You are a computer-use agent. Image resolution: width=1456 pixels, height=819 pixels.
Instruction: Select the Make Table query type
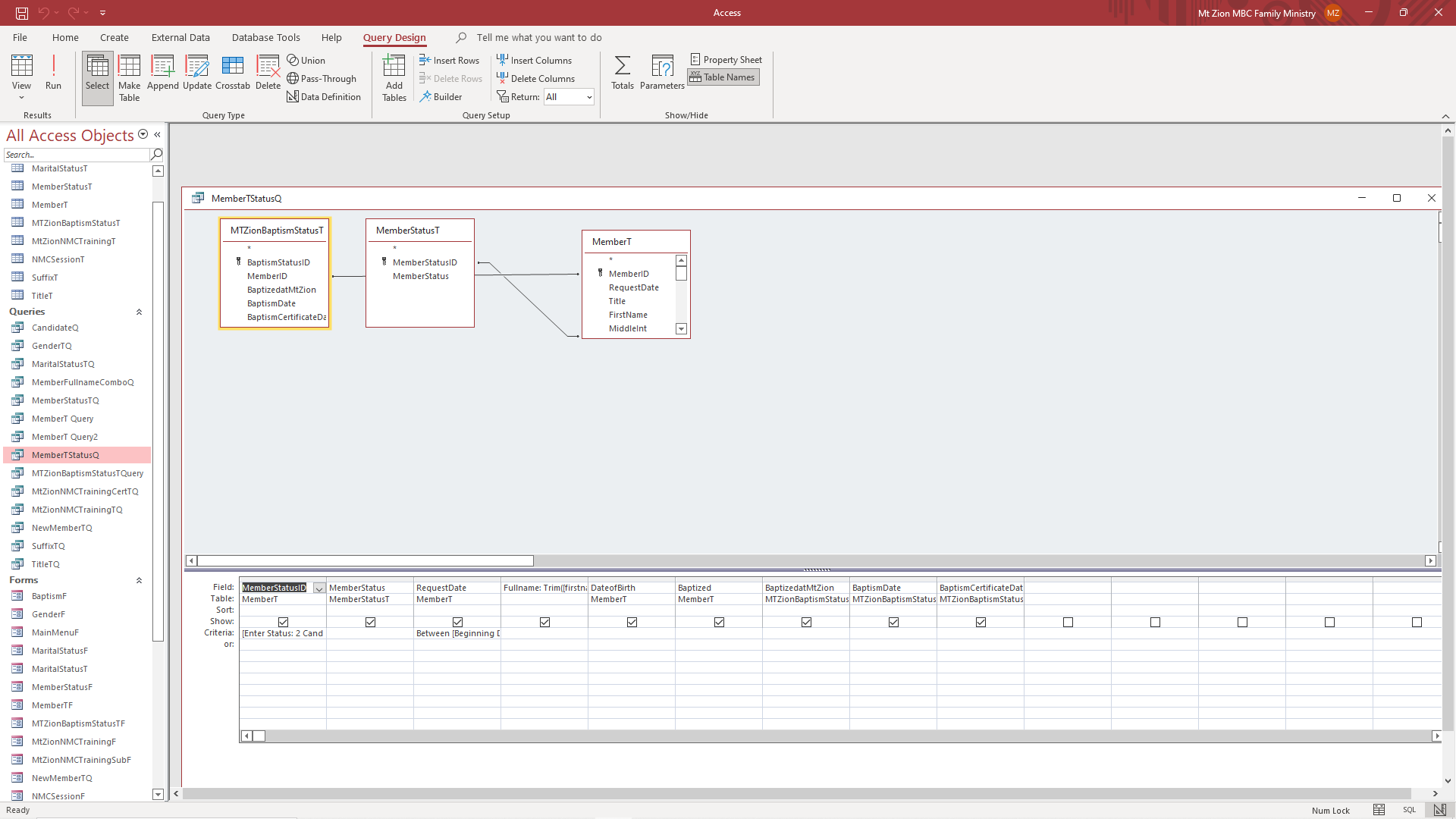129,78
